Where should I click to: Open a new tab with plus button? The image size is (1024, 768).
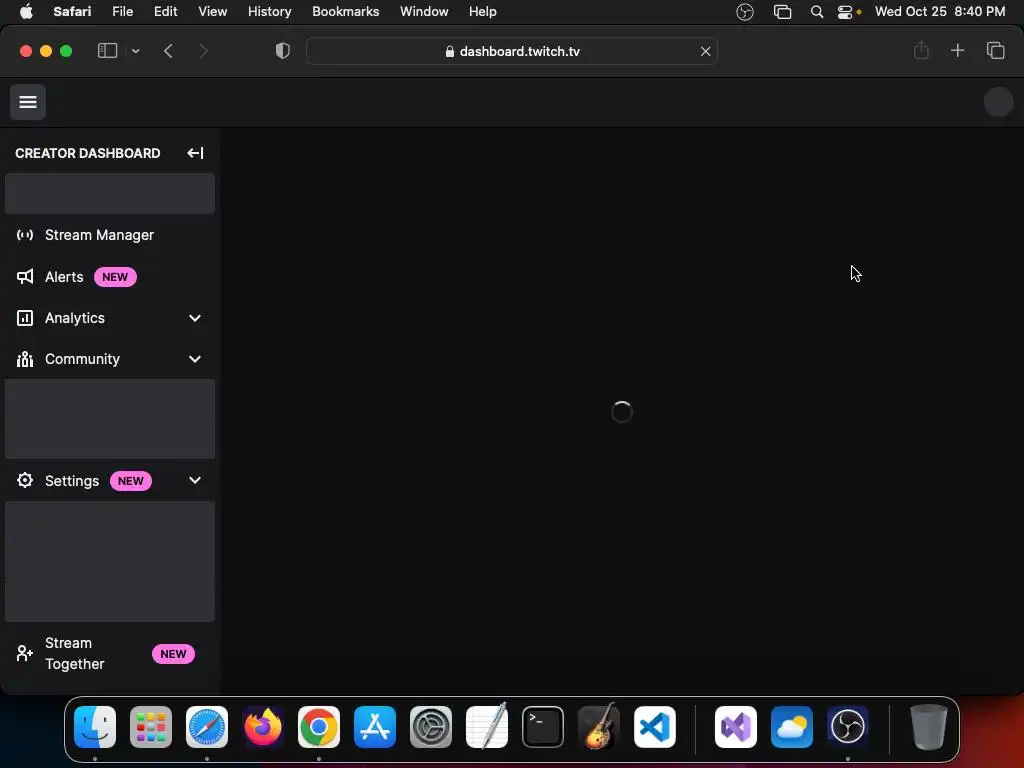[x=957, y=50]
